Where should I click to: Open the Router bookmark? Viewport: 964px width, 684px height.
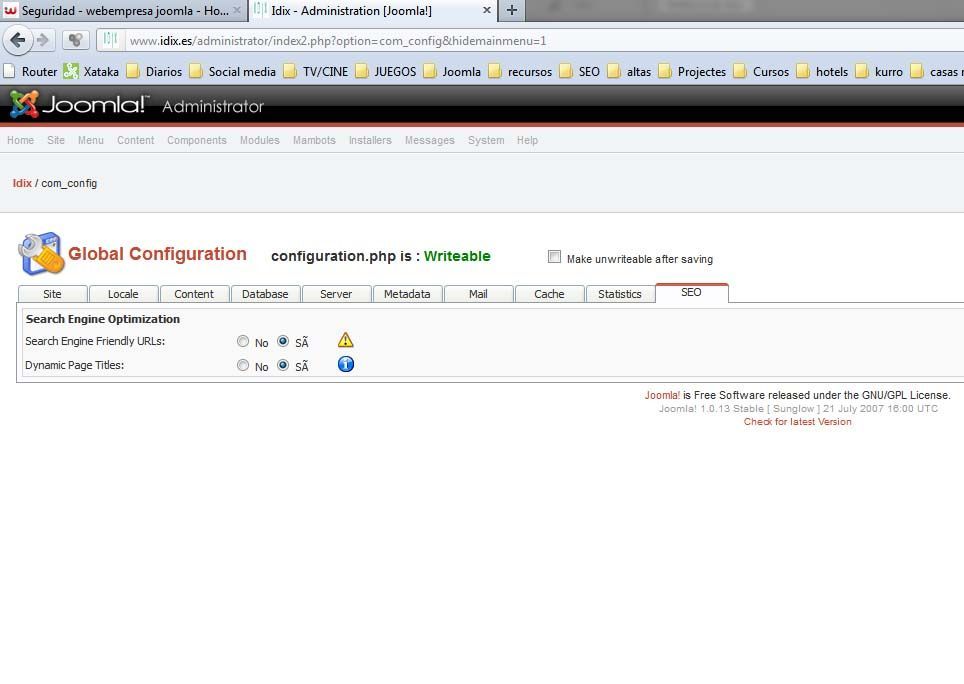click(x=30, y=71)
